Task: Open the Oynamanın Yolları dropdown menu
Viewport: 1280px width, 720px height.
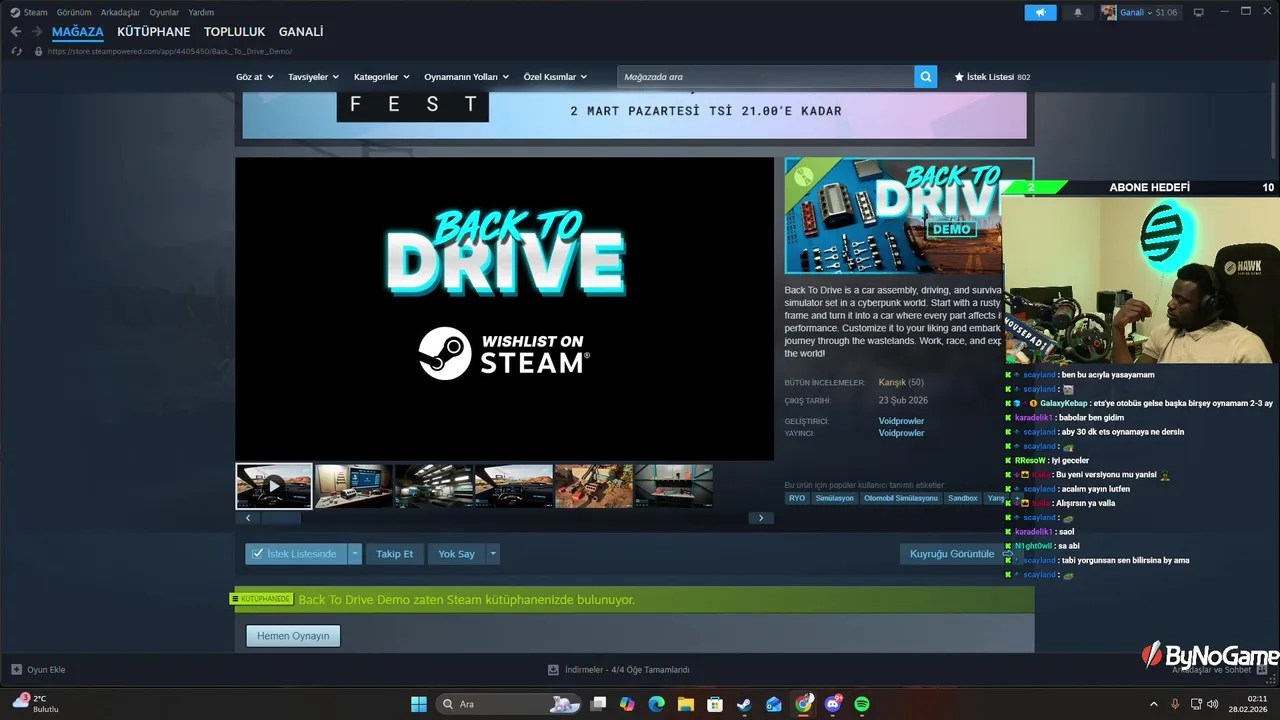Action: point(467,77)
